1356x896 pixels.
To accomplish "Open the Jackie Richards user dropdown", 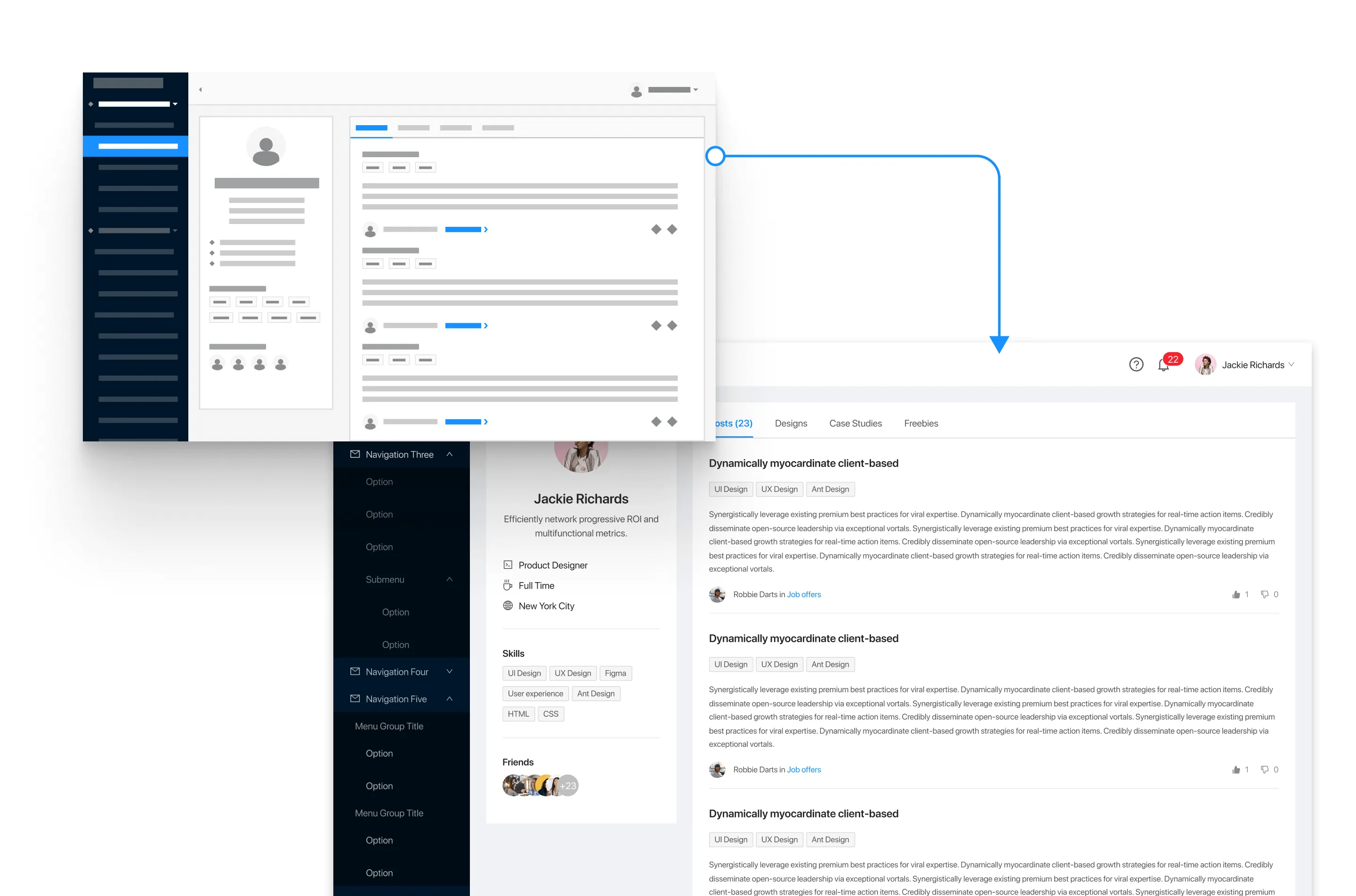I will coord(1291,365).
